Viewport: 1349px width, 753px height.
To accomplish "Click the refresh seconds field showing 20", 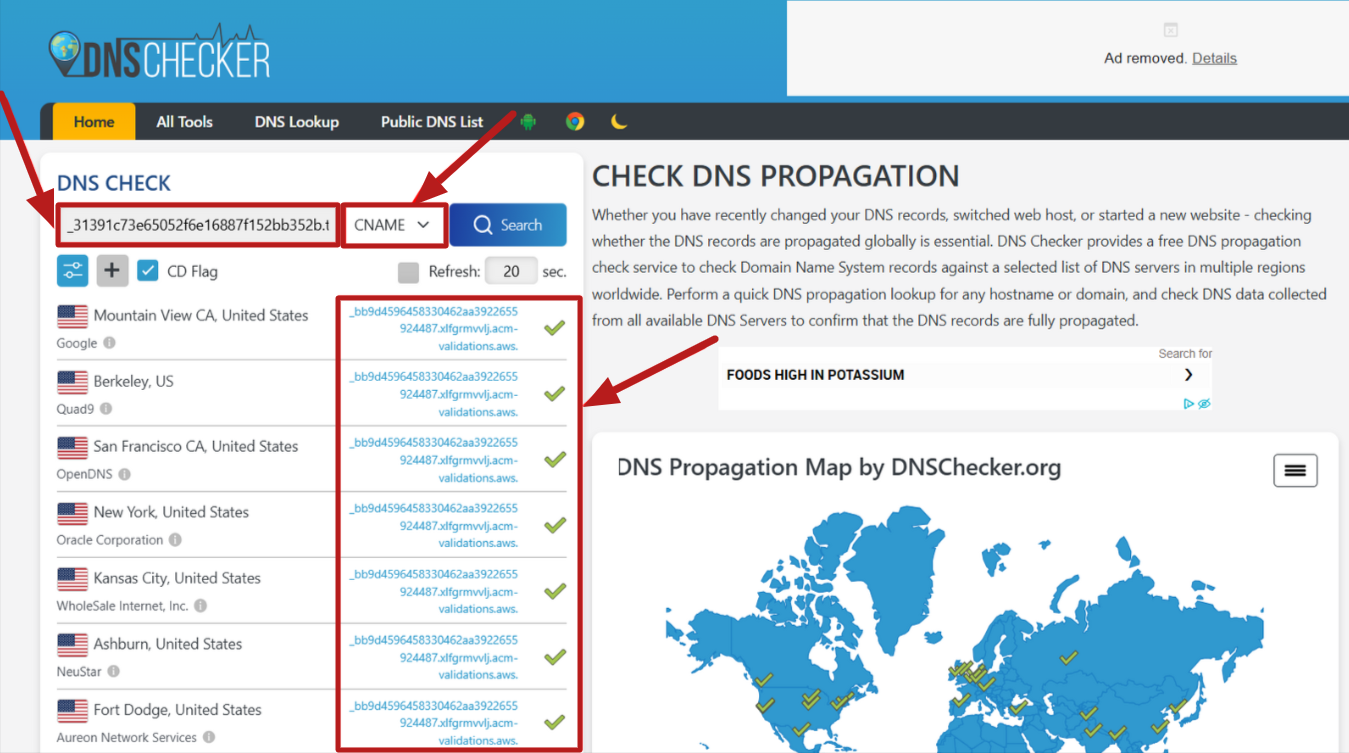I will (x=511, y=271).
